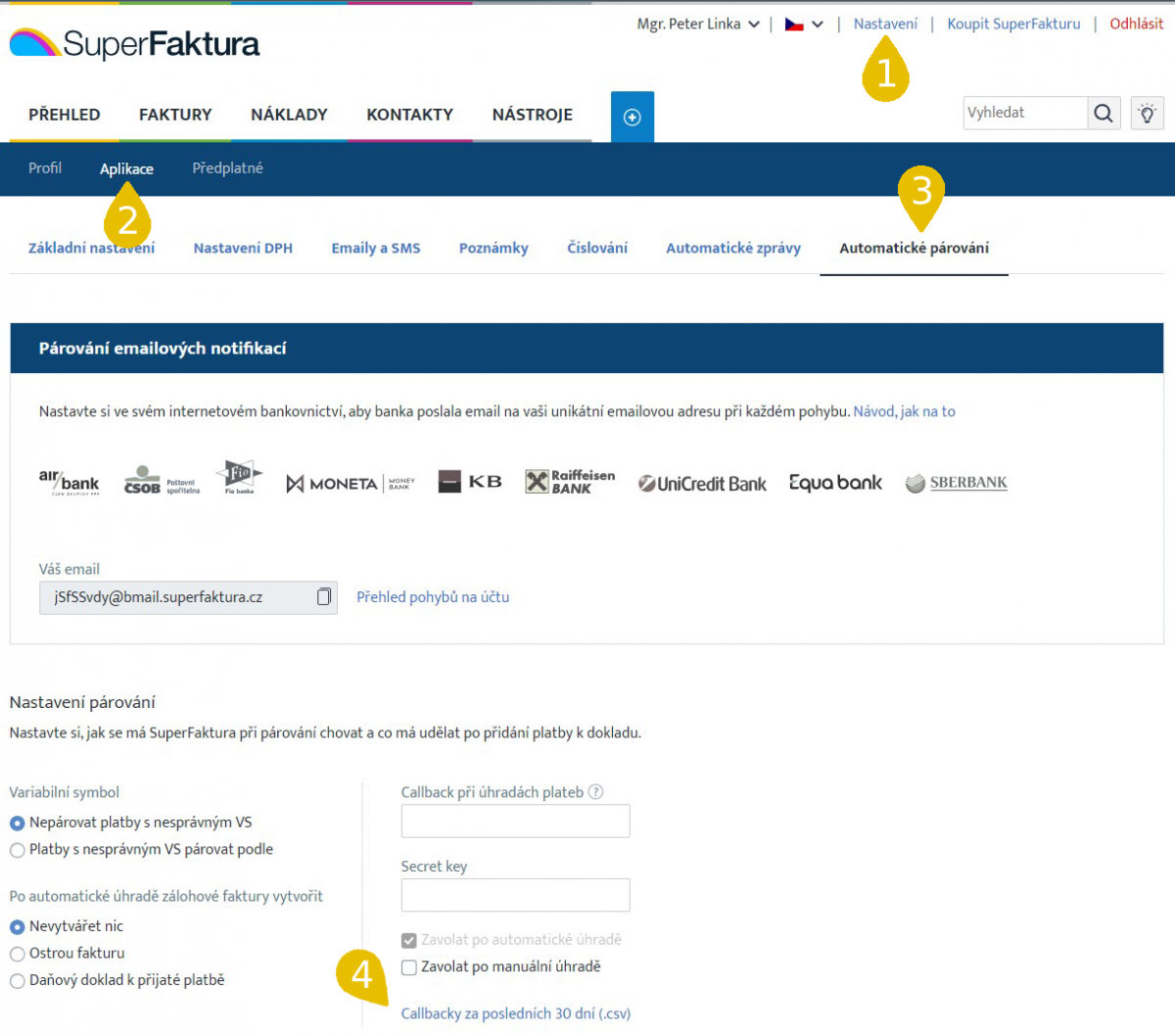Expand the Mgr. Peter Linka user dropdown

698,24
